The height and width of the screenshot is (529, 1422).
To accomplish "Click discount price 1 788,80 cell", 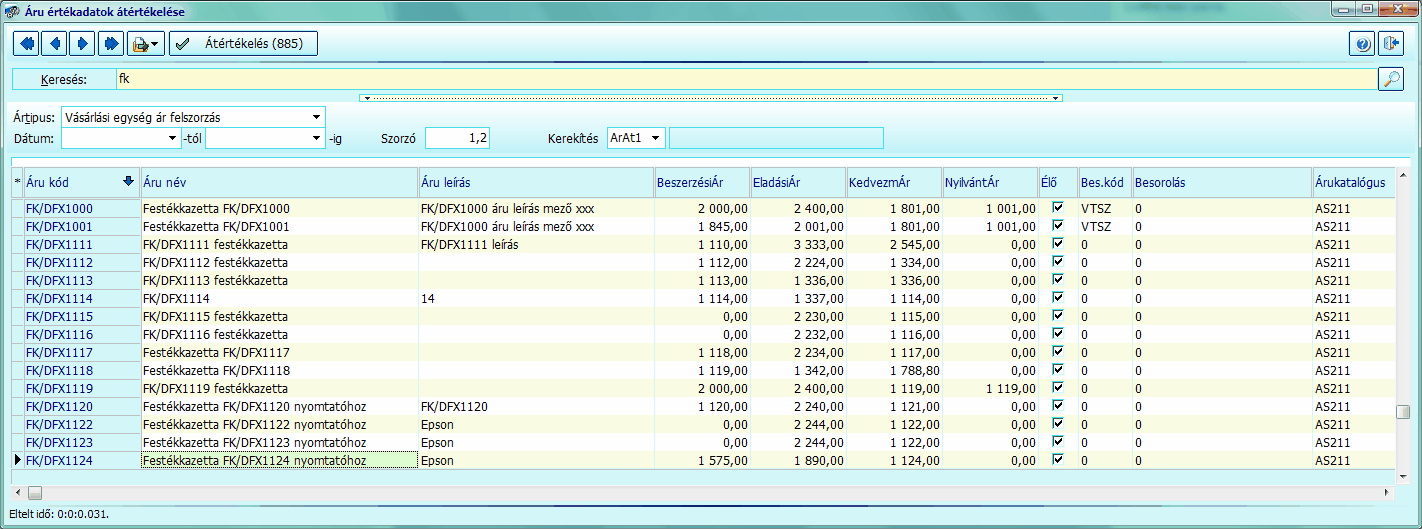I will point(894,370).
